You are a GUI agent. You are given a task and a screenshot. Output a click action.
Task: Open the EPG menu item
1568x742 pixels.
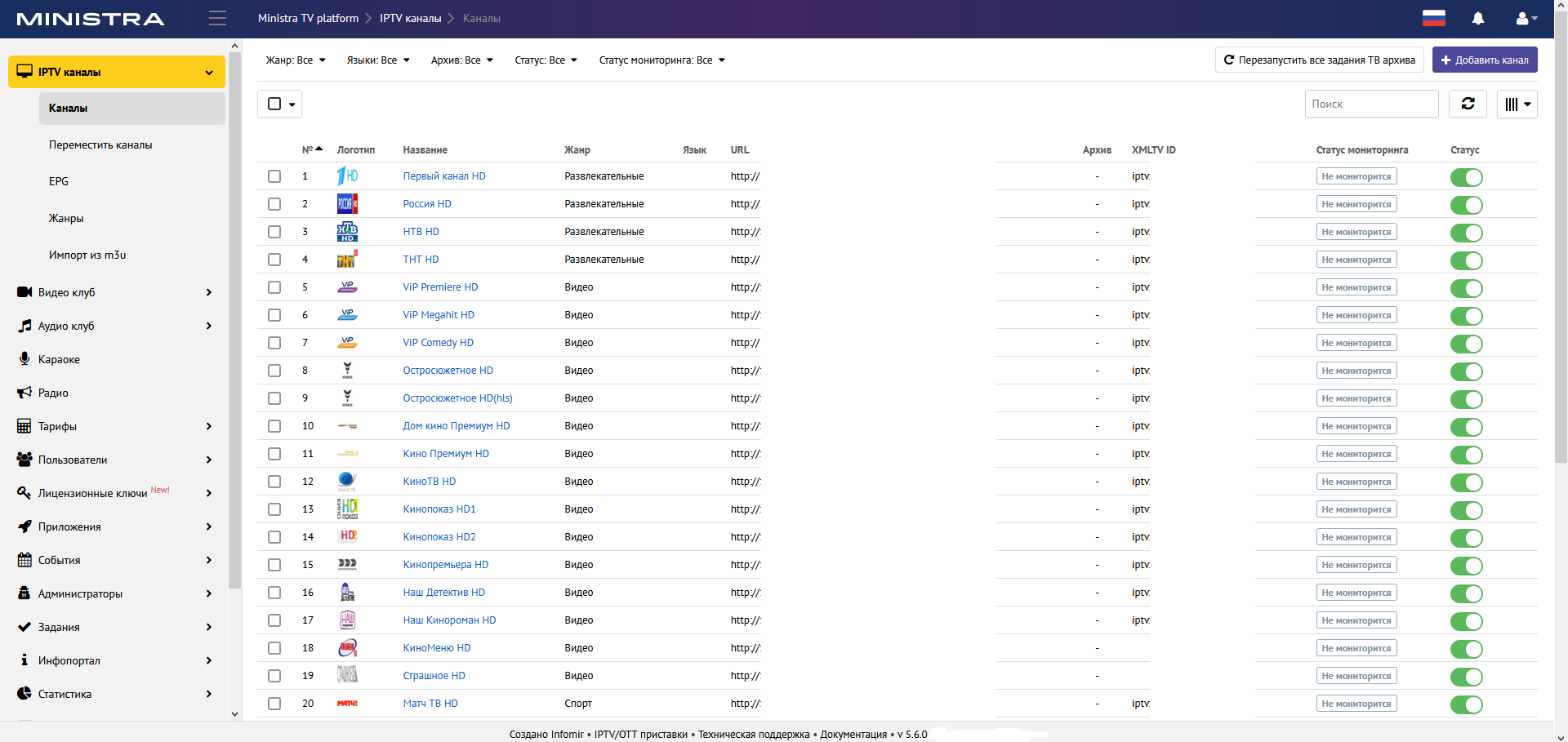pyautogui.click(x=59, y=181)
